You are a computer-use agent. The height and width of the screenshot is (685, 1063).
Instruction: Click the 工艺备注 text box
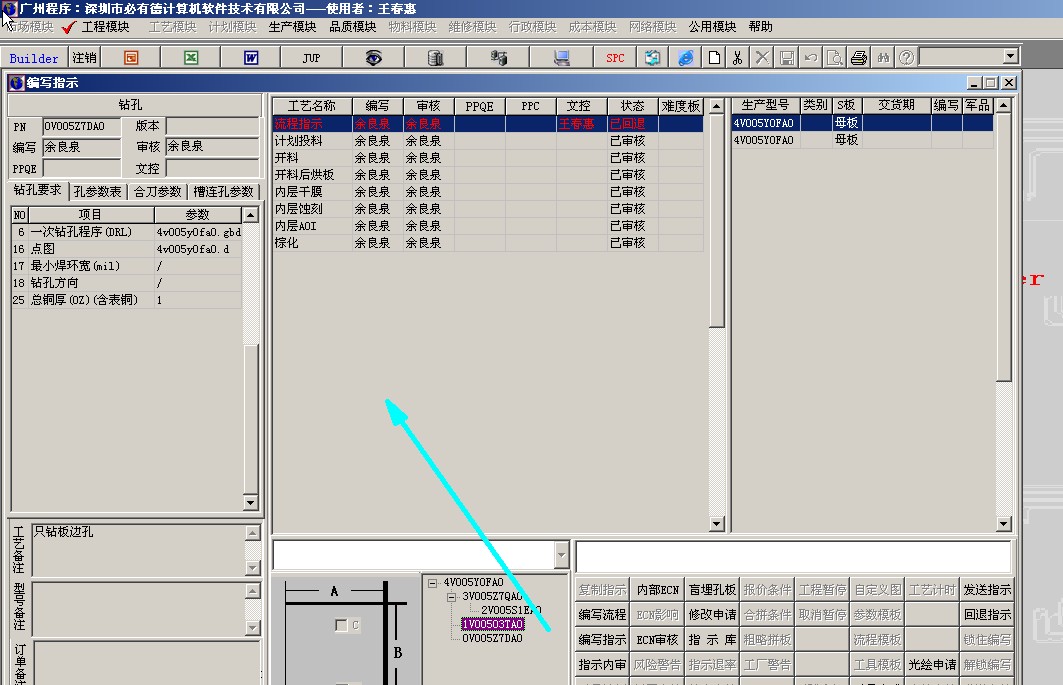tap(139, 549)
